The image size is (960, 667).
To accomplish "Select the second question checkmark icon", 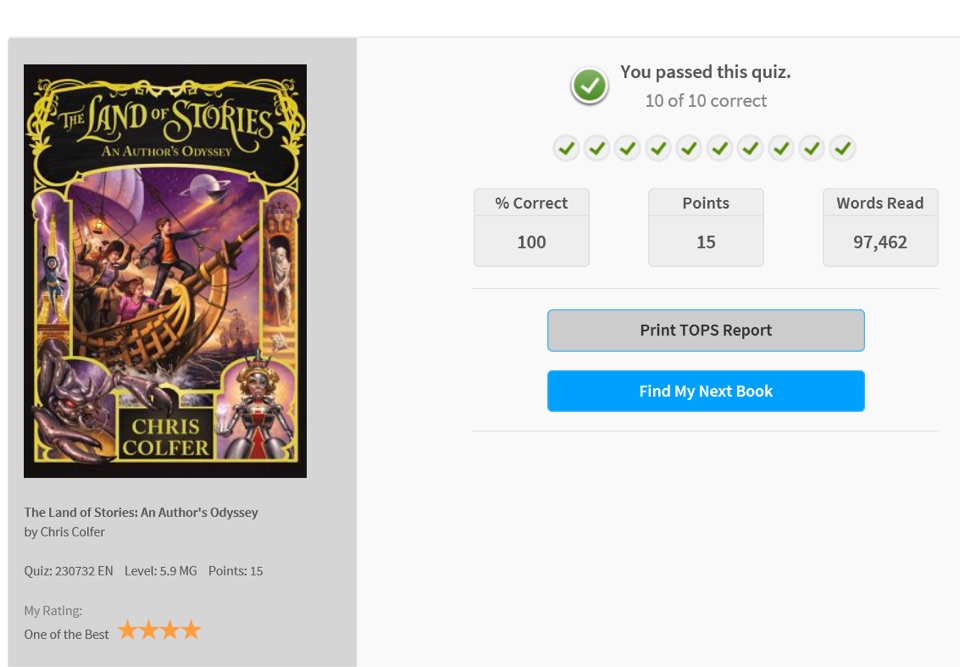I will pyautogui.click(x=597, y=148).
